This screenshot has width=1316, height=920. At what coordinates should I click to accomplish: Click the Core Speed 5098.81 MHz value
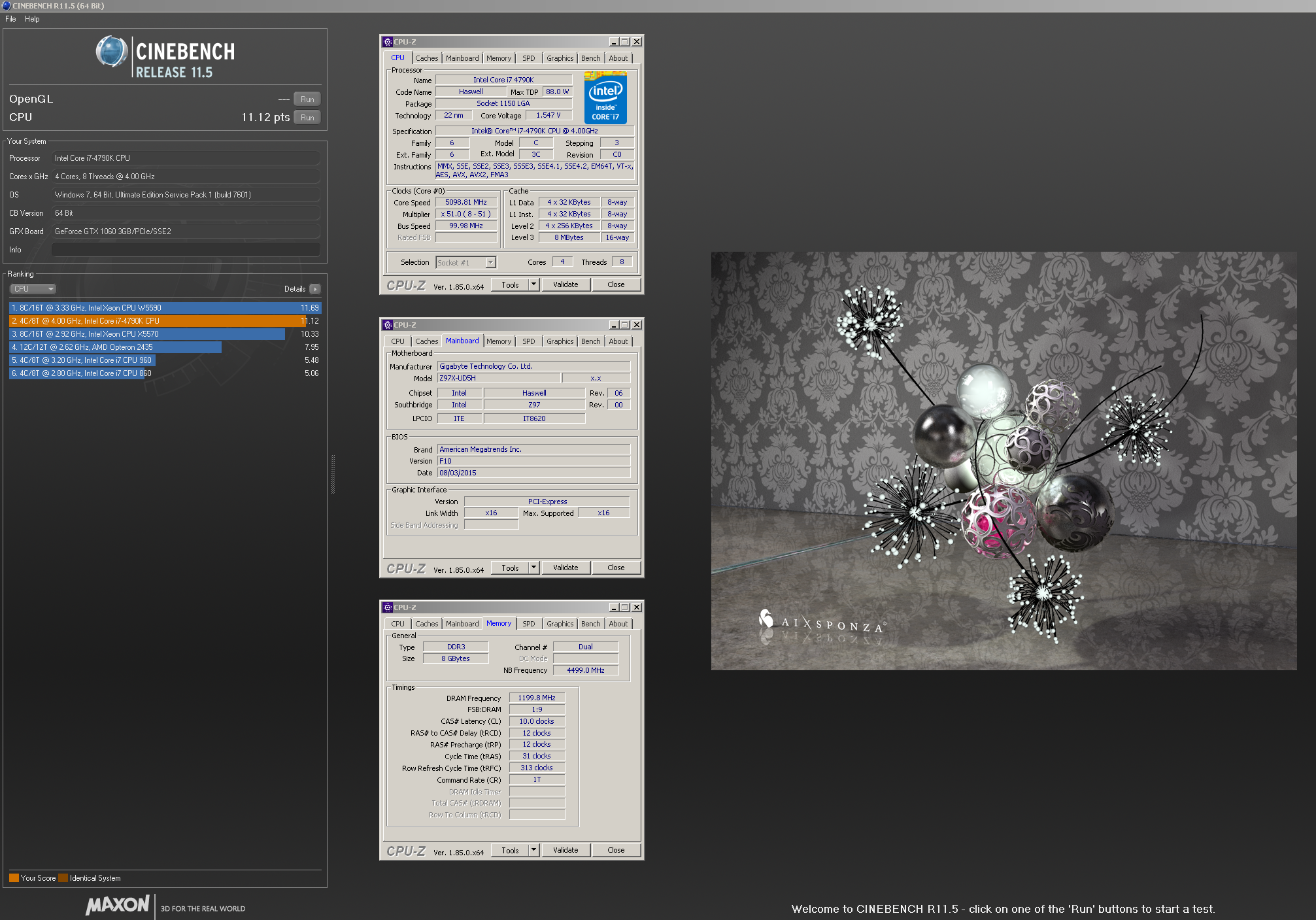pyautogui.click(x=466, y=203)
